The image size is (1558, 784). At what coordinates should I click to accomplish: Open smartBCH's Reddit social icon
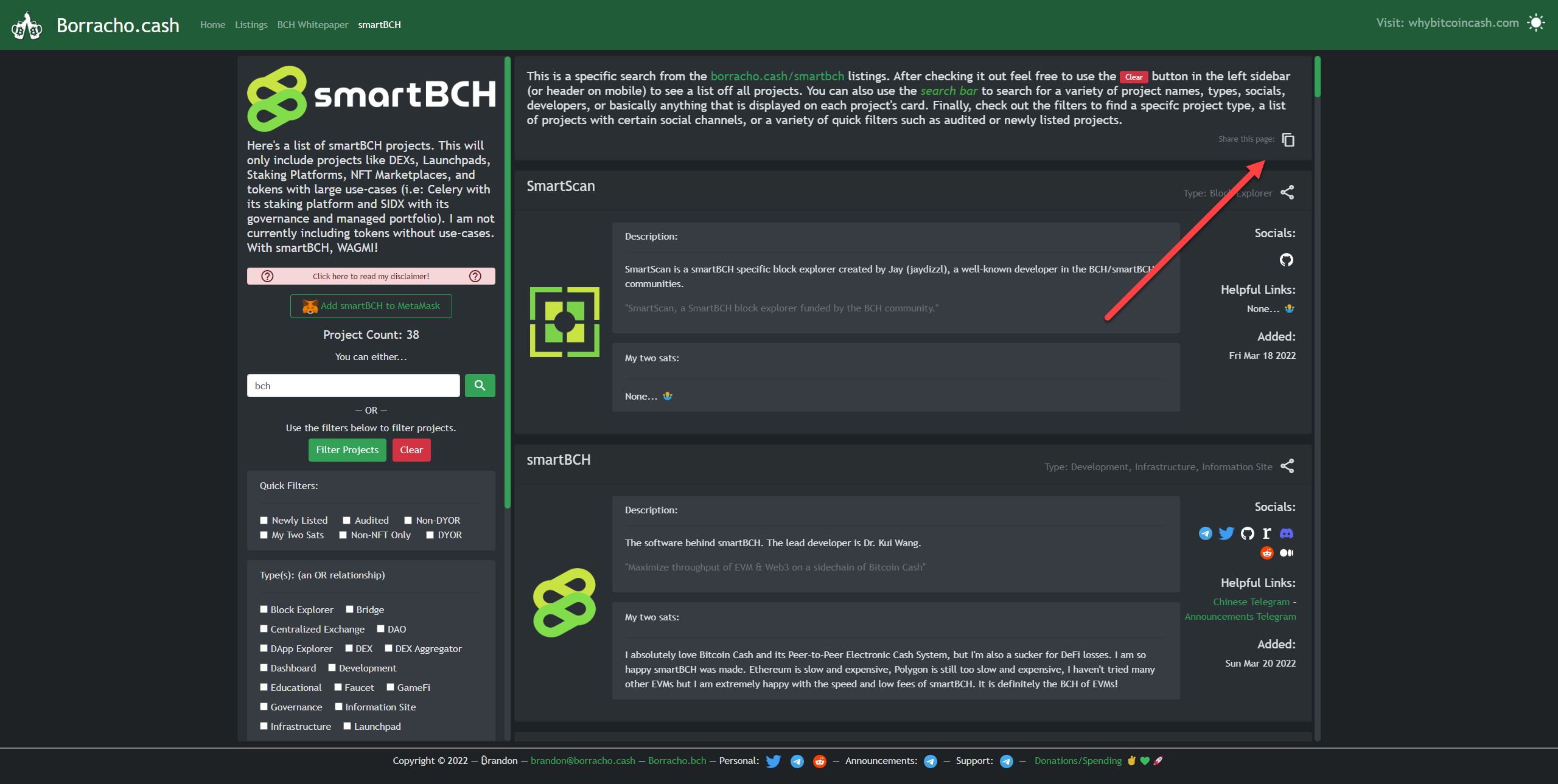[x=1267, y=553]
